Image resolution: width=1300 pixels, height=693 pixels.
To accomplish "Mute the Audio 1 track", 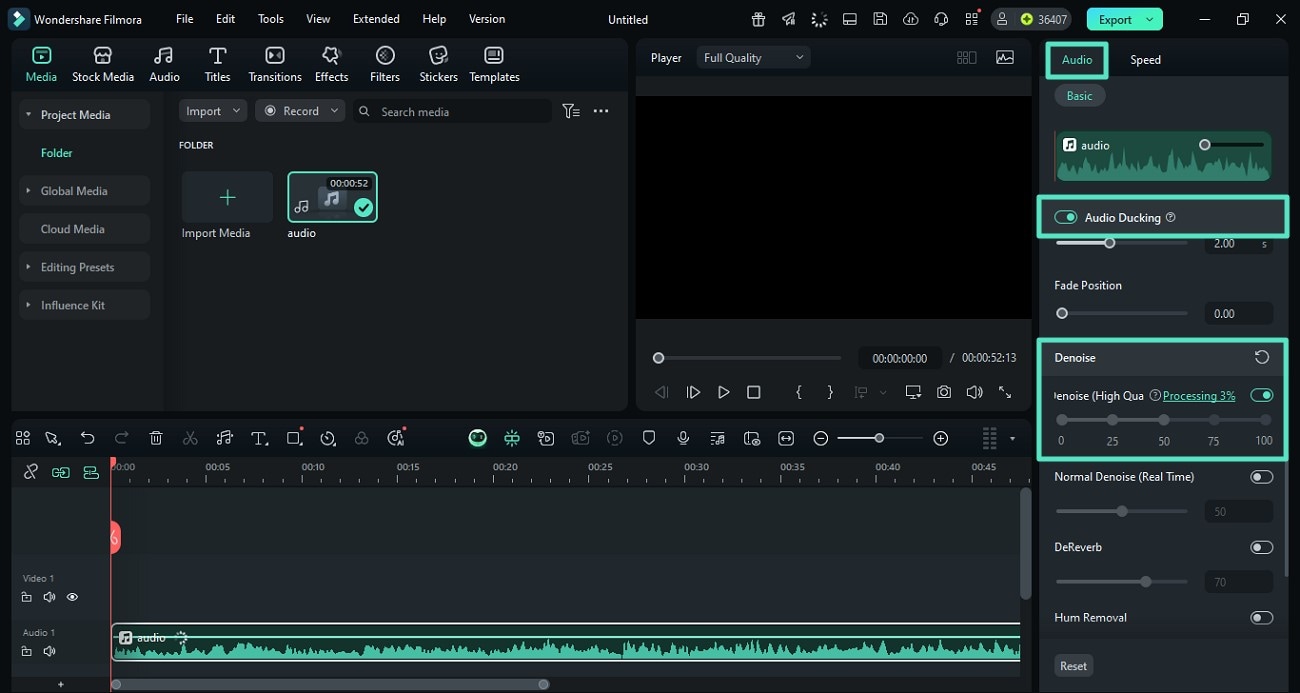I will click(49, 651).
